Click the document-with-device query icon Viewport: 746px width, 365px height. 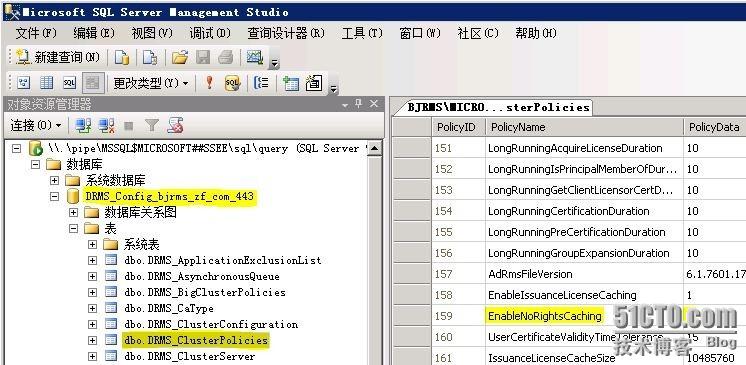coord(150,58)
